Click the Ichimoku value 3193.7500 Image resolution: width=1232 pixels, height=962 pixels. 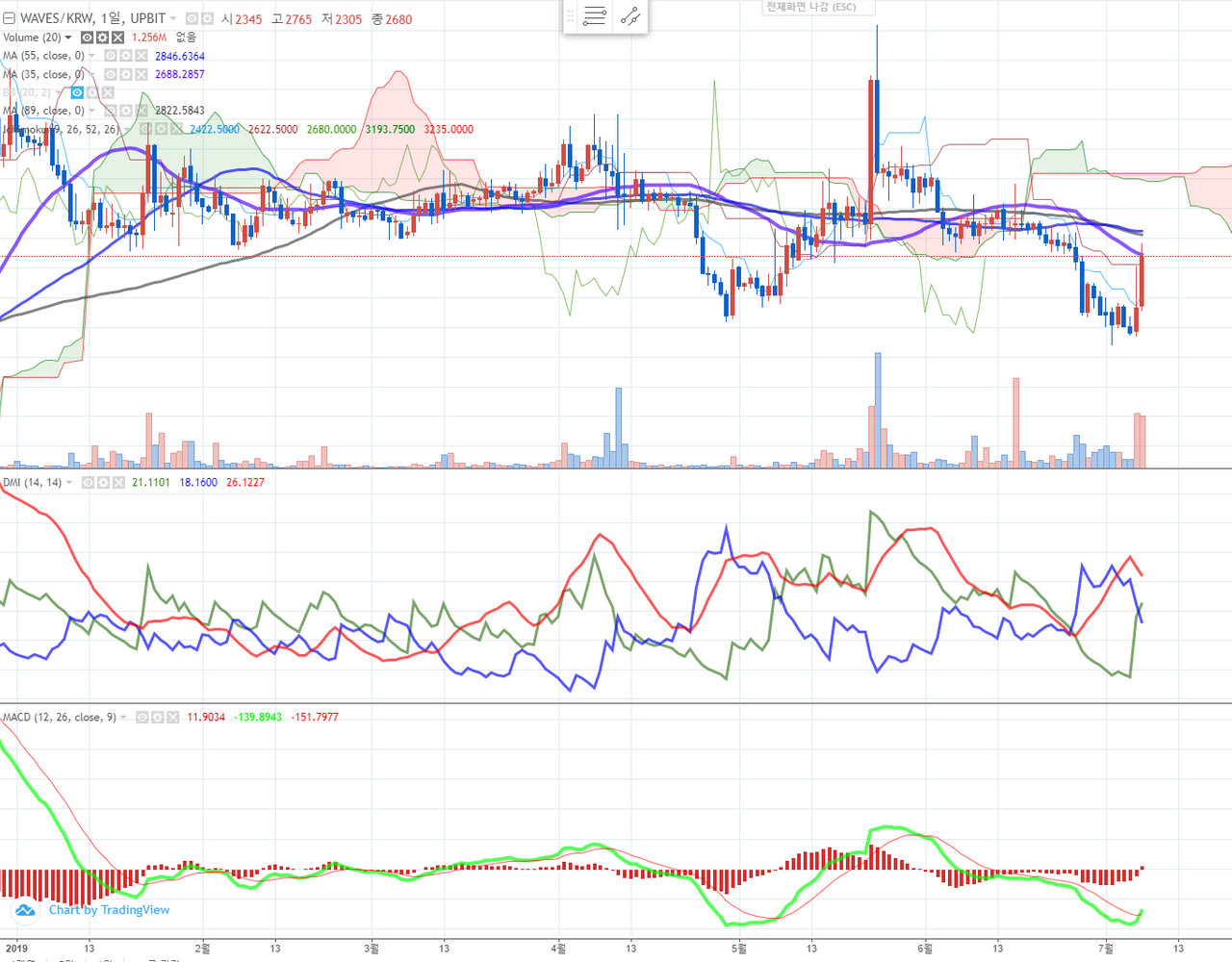390,129
